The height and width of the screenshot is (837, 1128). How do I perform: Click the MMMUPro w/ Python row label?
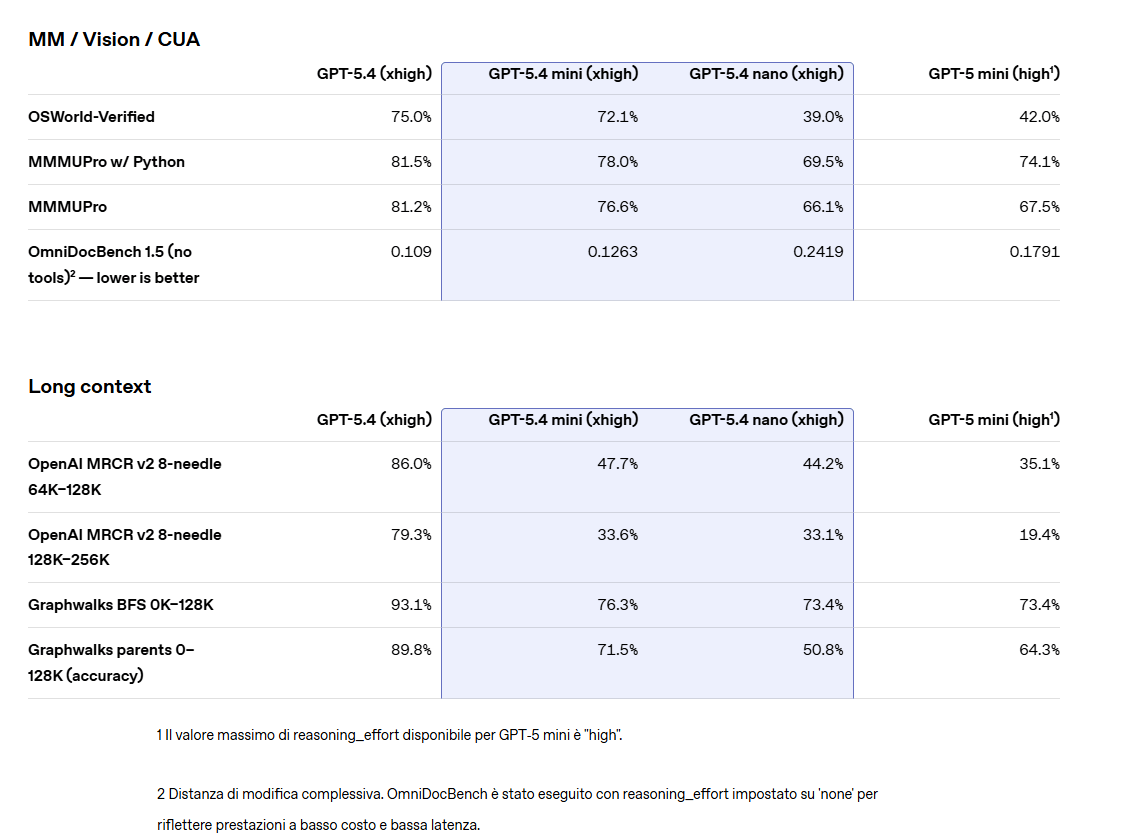tap(106, 162)
